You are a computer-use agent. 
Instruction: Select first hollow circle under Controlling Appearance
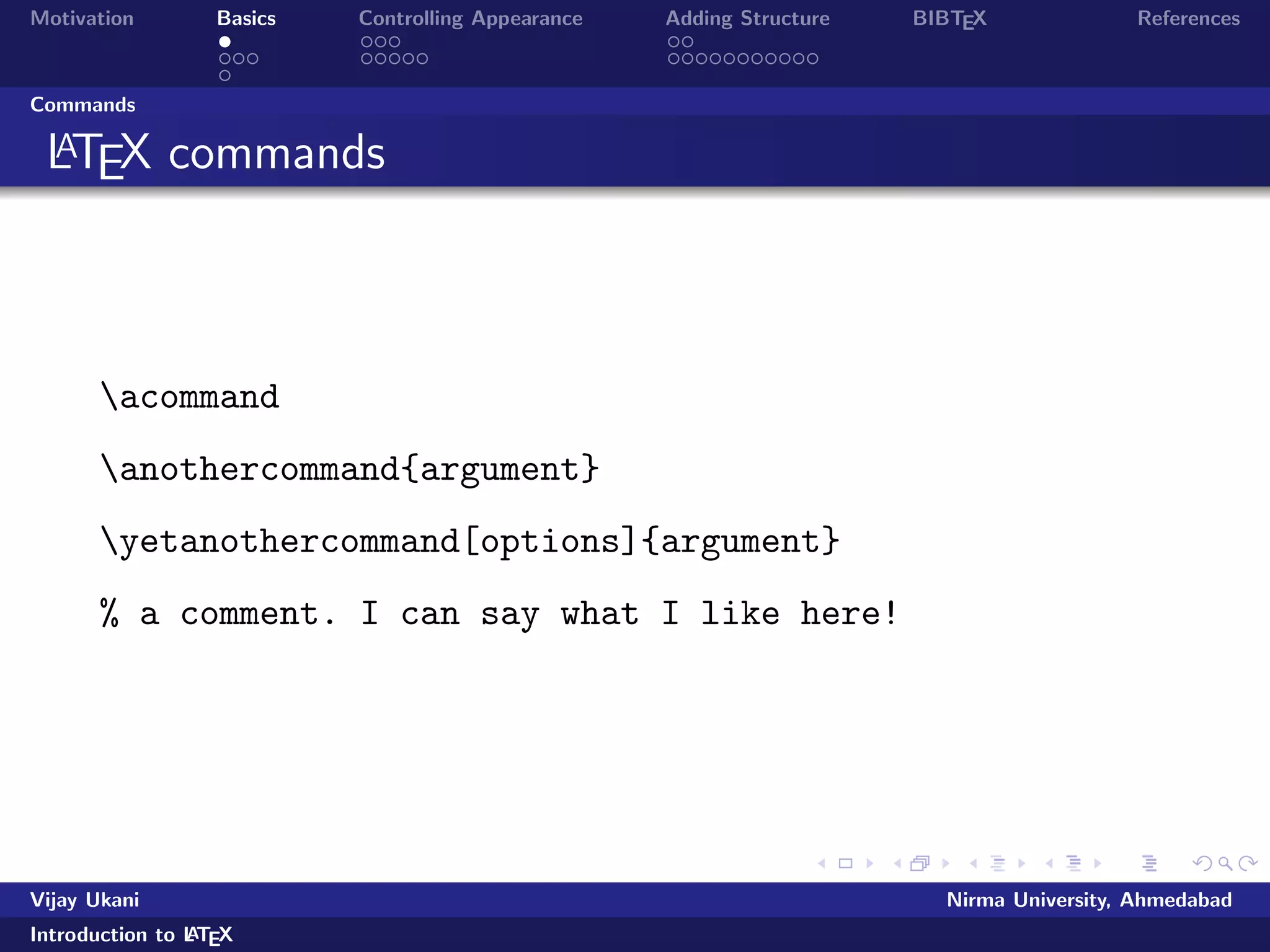pyautogui.click(x=366, y=42)
